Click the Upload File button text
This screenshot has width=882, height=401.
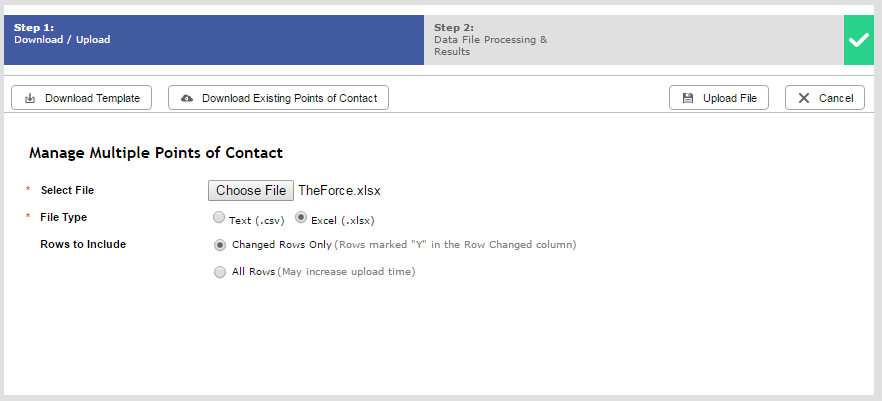tap(730, 98)
